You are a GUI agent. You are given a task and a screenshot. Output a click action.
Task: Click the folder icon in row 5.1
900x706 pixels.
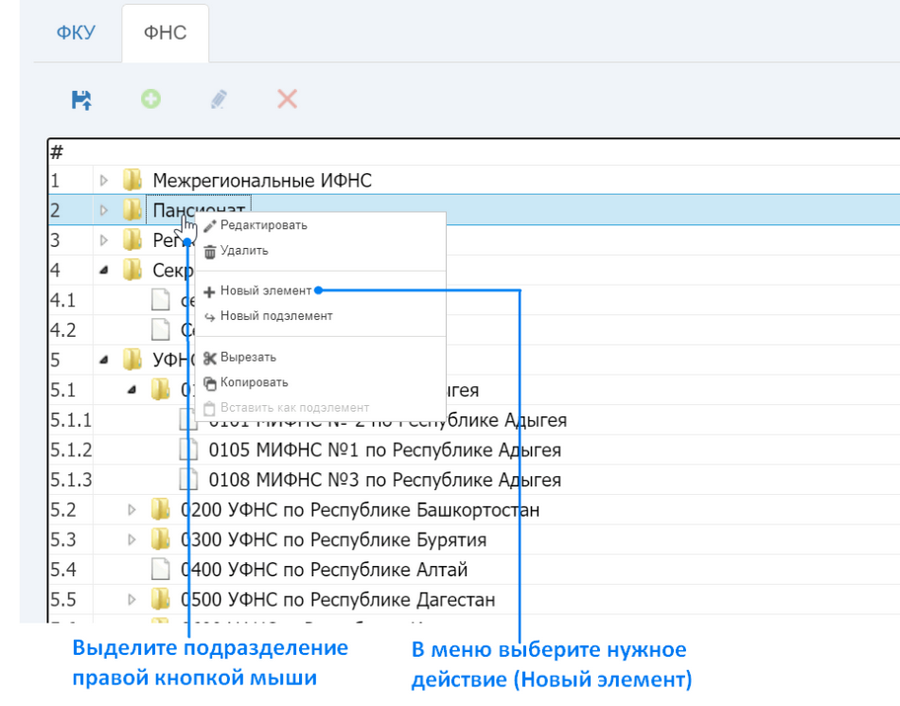pyautogui.click(x=161, y=389)
